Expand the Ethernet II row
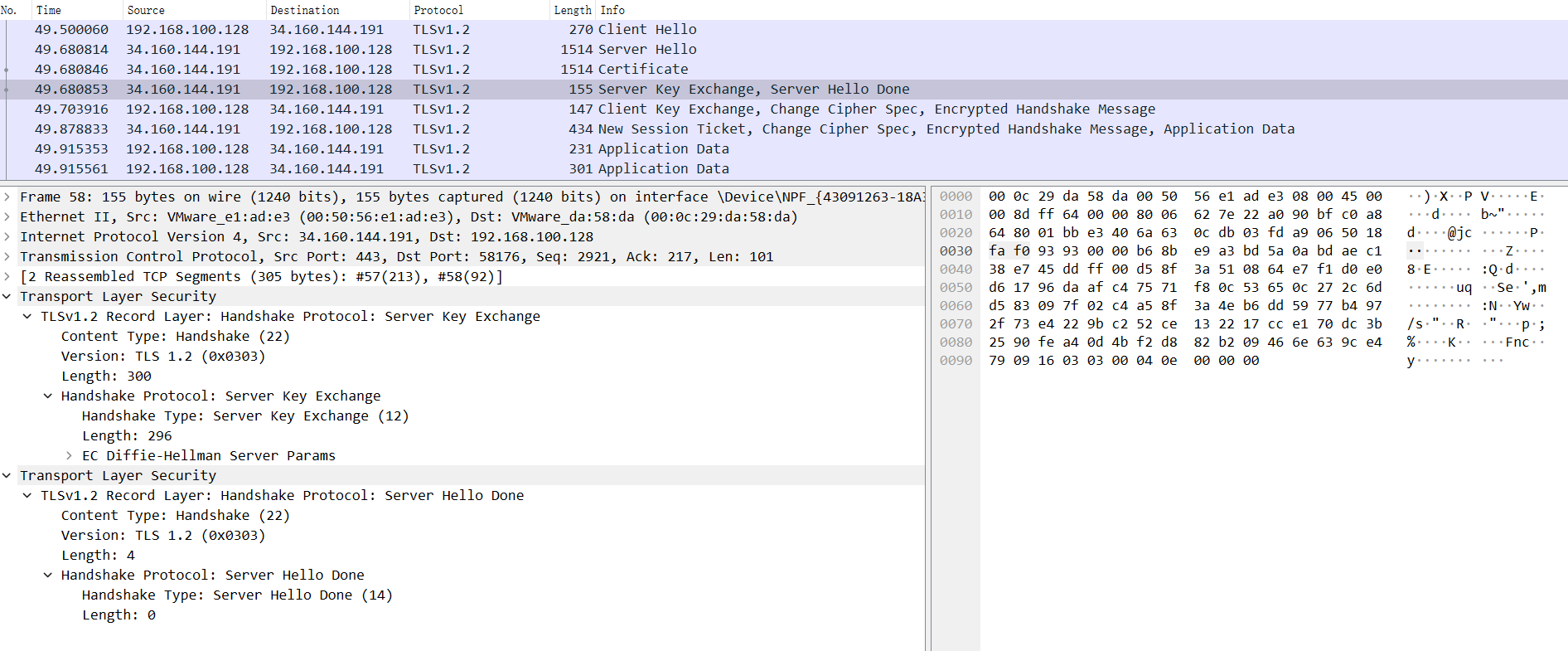 pyautogui.click(x=7, y=217)
